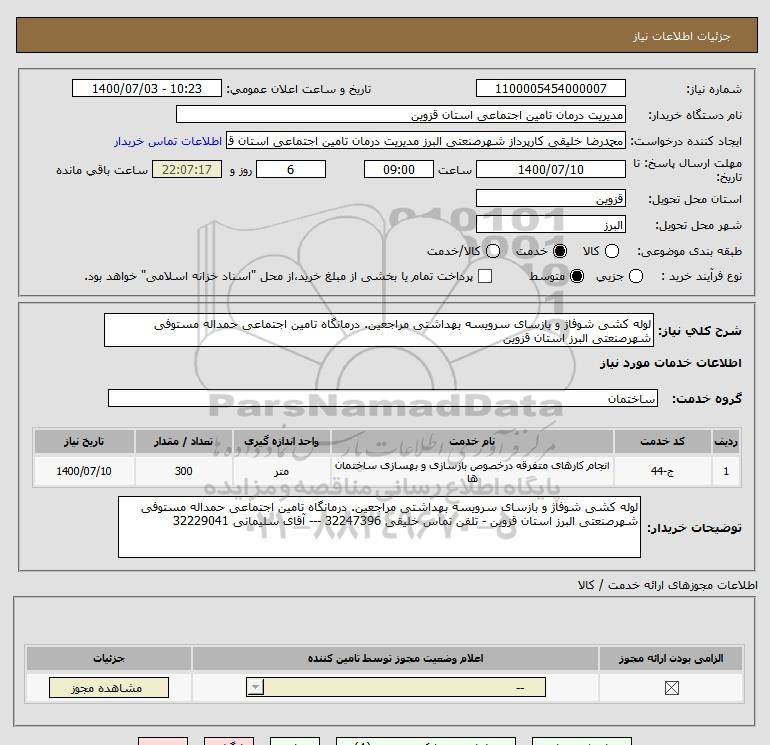Click the row number 1 cell
Viewport: 770px width, 745px height.
click(x=726, y=471)
